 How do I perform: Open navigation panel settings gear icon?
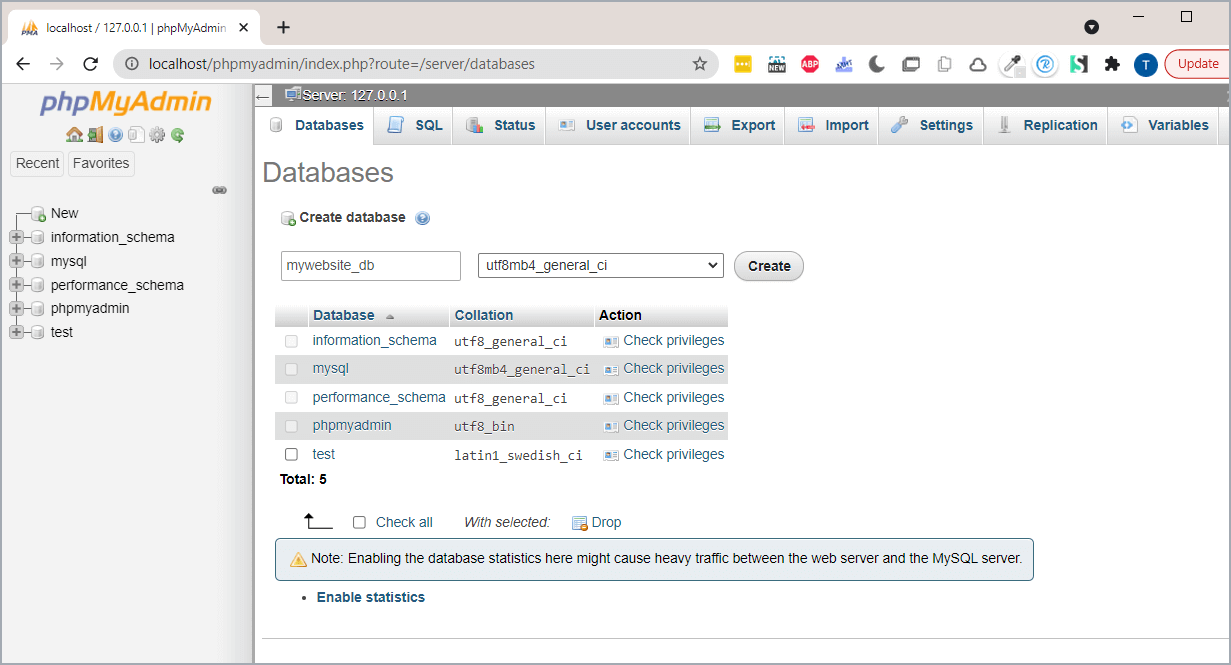[157, 135]
